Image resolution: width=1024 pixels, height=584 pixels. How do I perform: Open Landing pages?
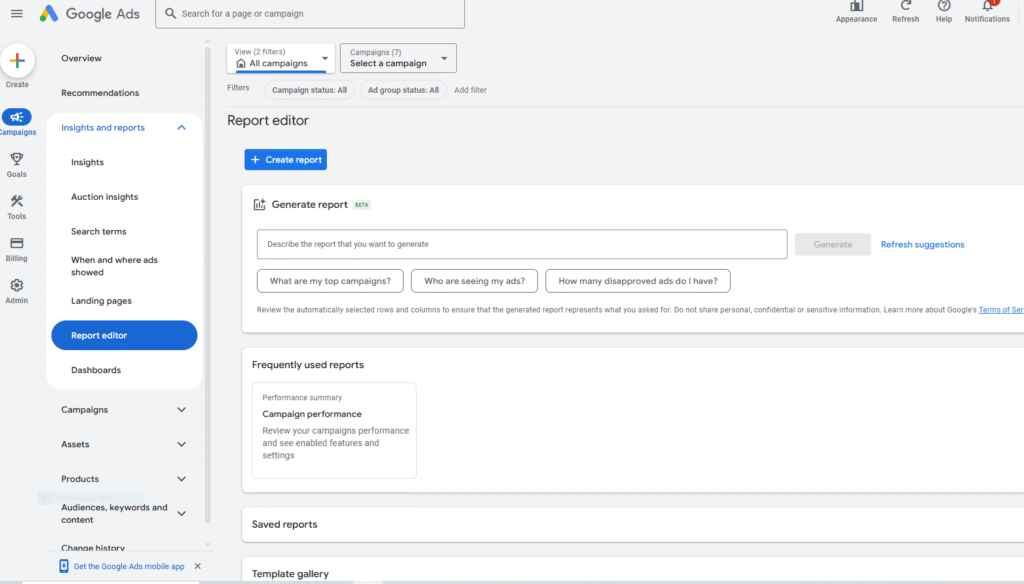101,300
